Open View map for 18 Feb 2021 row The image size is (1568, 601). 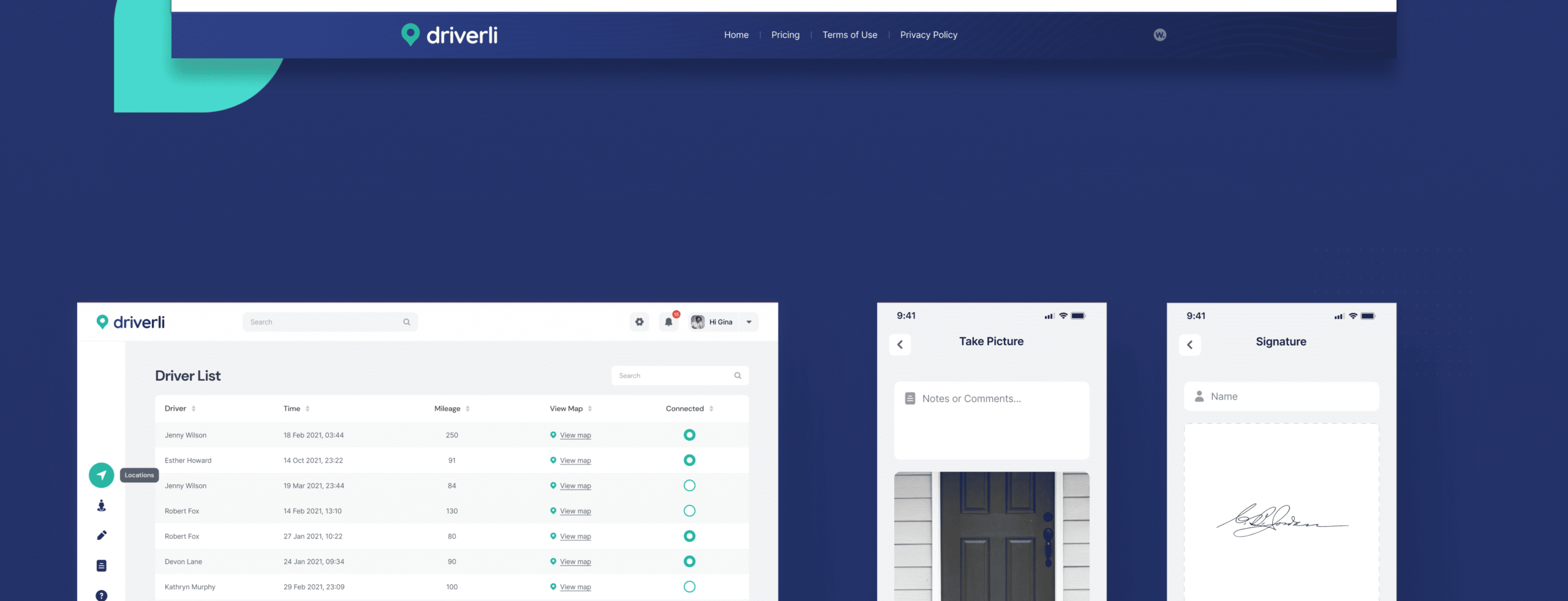click(x=575, y=435)
